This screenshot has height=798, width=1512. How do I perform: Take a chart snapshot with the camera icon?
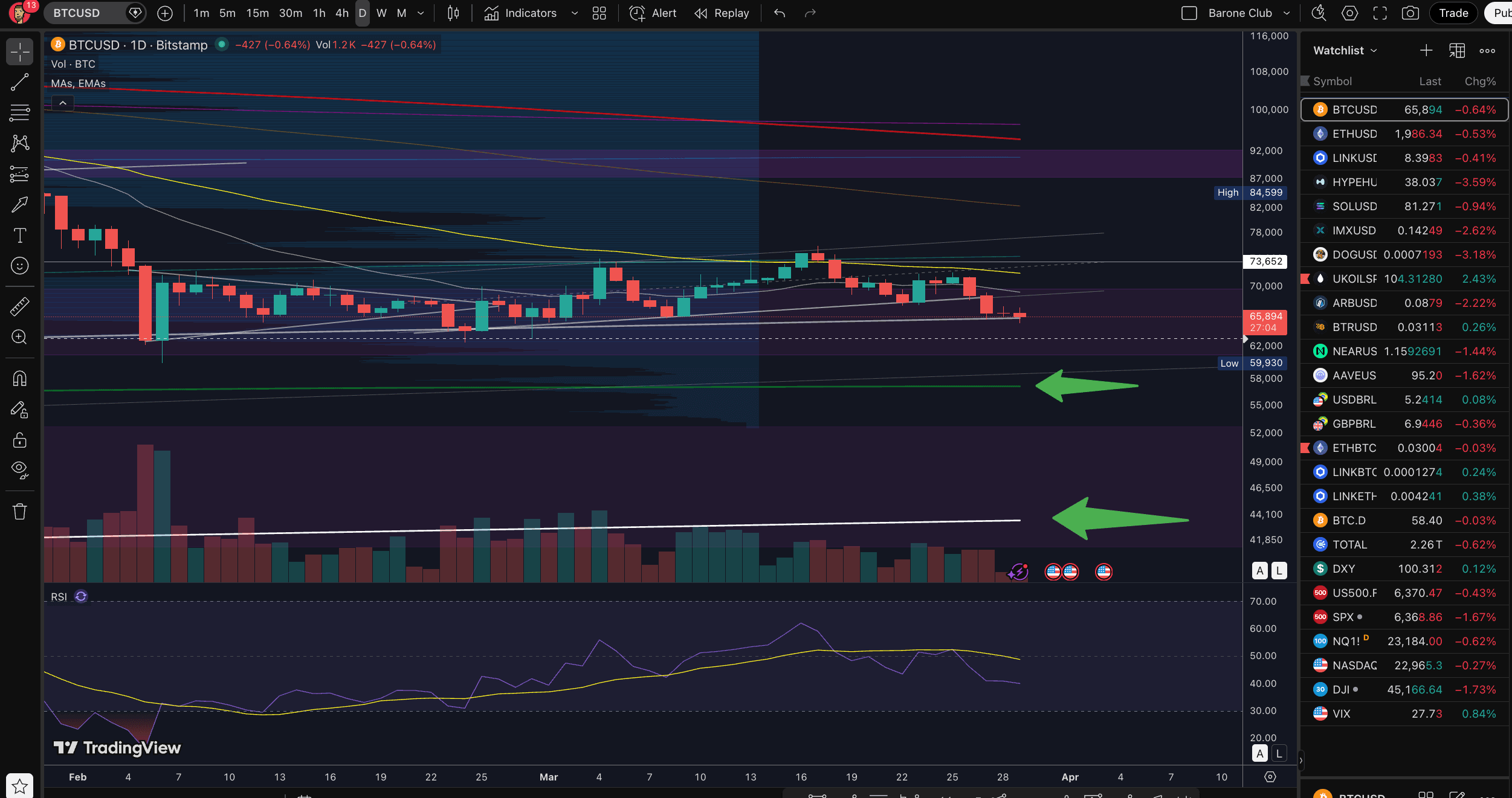click(x=1410, y=13)
